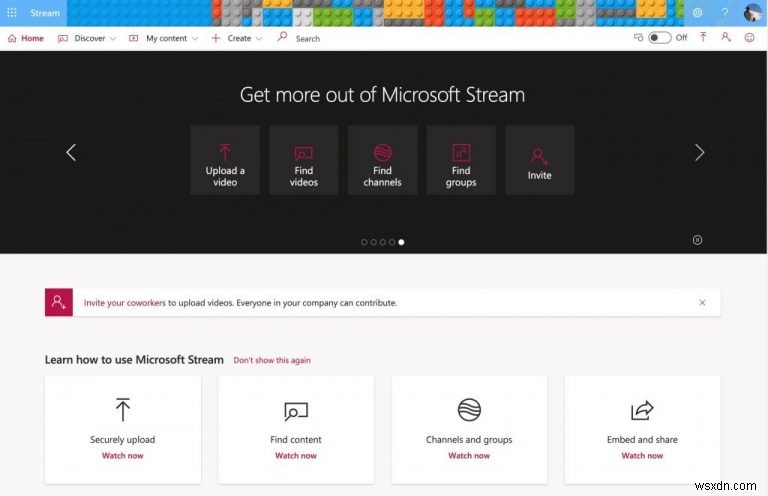This screenshot has height=496, width=768.
Task: Click the Create plus icon
Action: [216, 38]
